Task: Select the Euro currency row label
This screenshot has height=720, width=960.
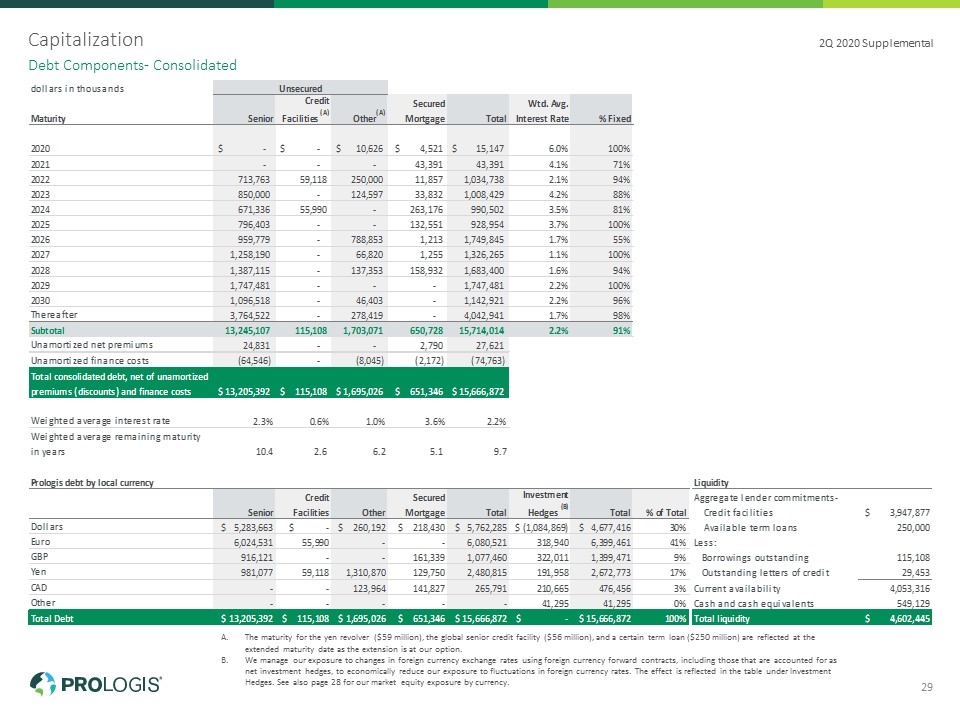Action: [x=40, y=542]
